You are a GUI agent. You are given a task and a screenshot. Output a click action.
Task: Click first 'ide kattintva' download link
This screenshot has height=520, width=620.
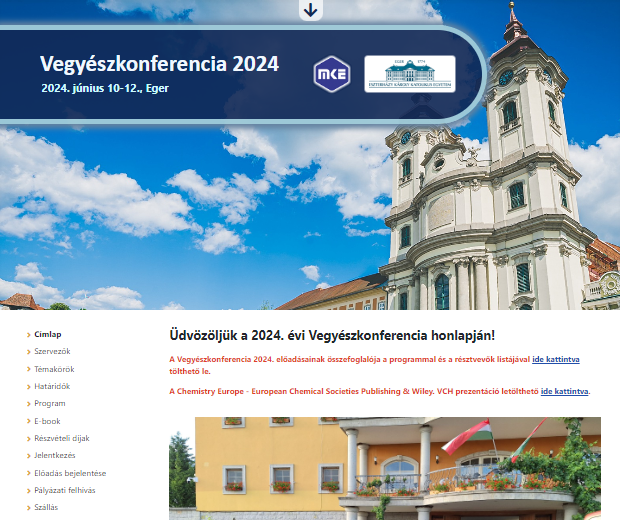(x=556, y=359)
